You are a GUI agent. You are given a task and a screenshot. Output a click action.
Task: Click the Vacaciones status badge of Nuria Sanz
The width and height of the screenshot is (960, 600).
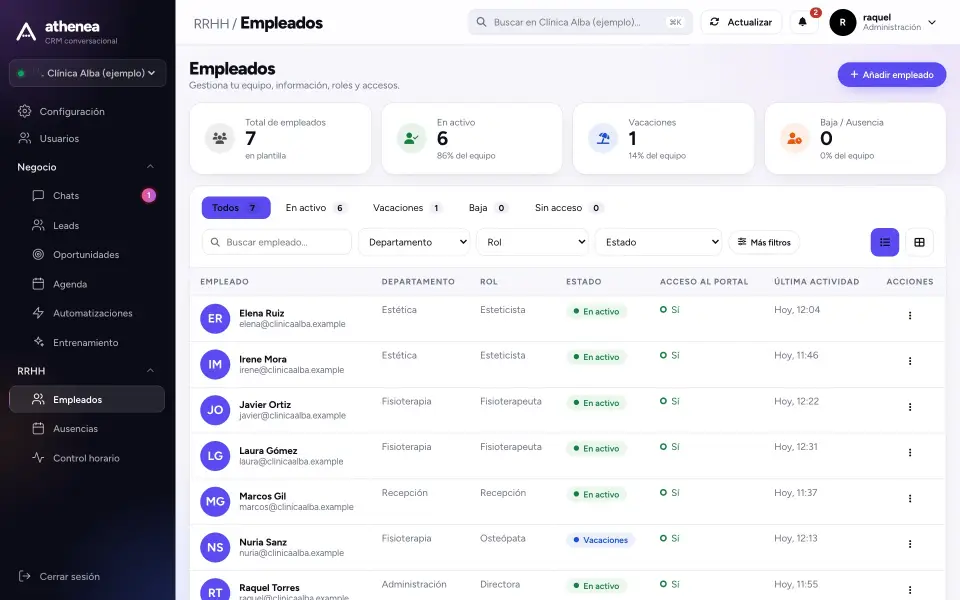pos(600,540)
